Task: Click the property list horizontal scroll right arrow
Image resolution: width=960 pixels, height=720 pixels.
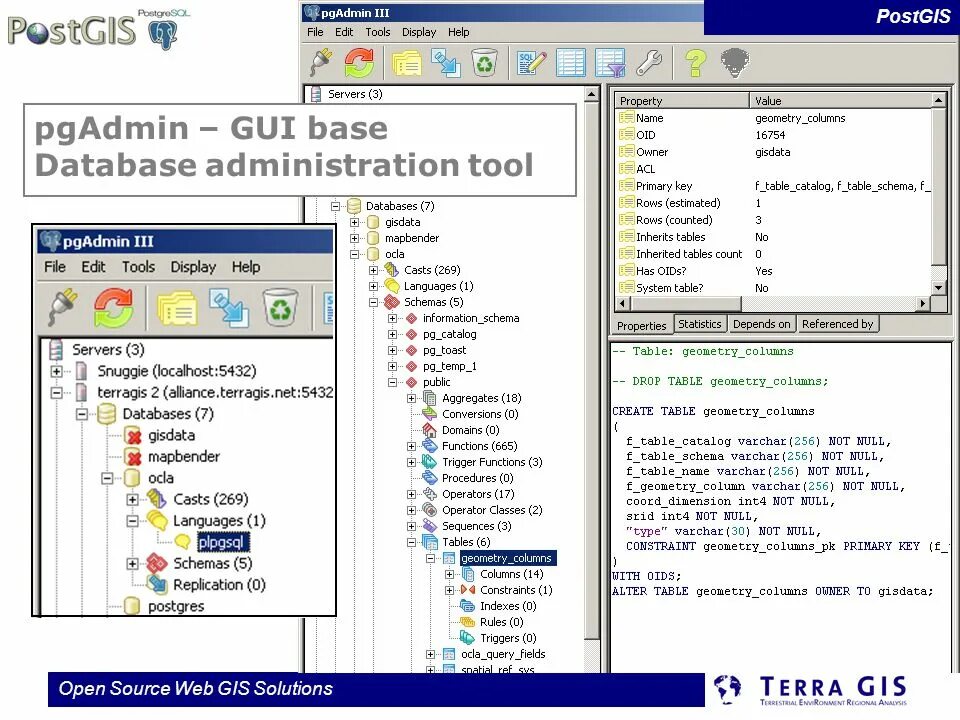Action: point(923,302)
